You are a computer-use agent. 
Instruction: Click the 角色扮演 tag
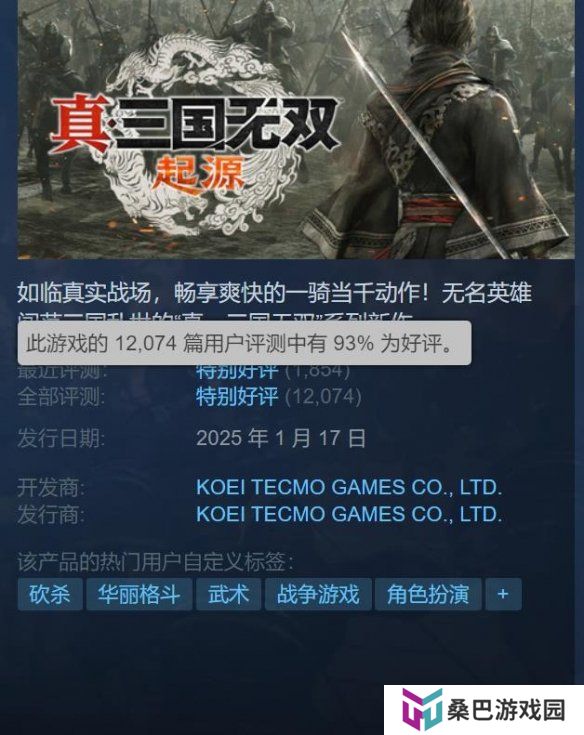click(428, 594)
